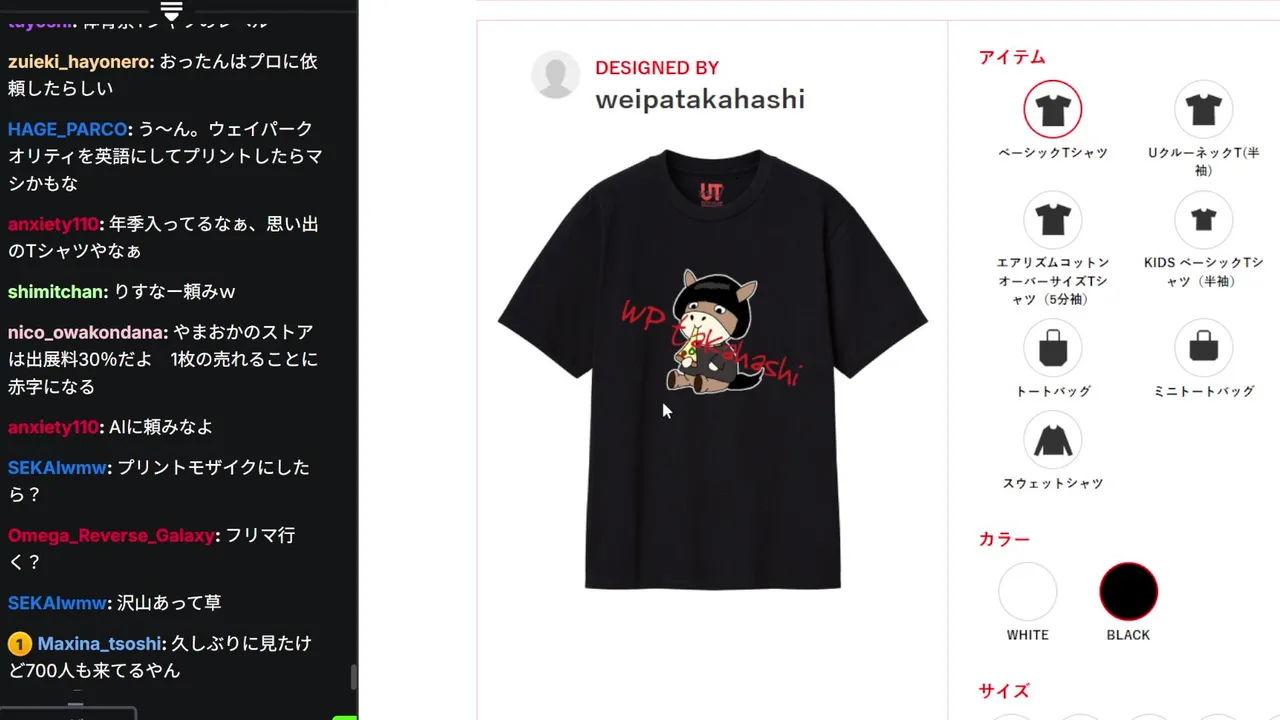
Task: Open zuieki_hayonero's chat username
Action: point(80,62)
